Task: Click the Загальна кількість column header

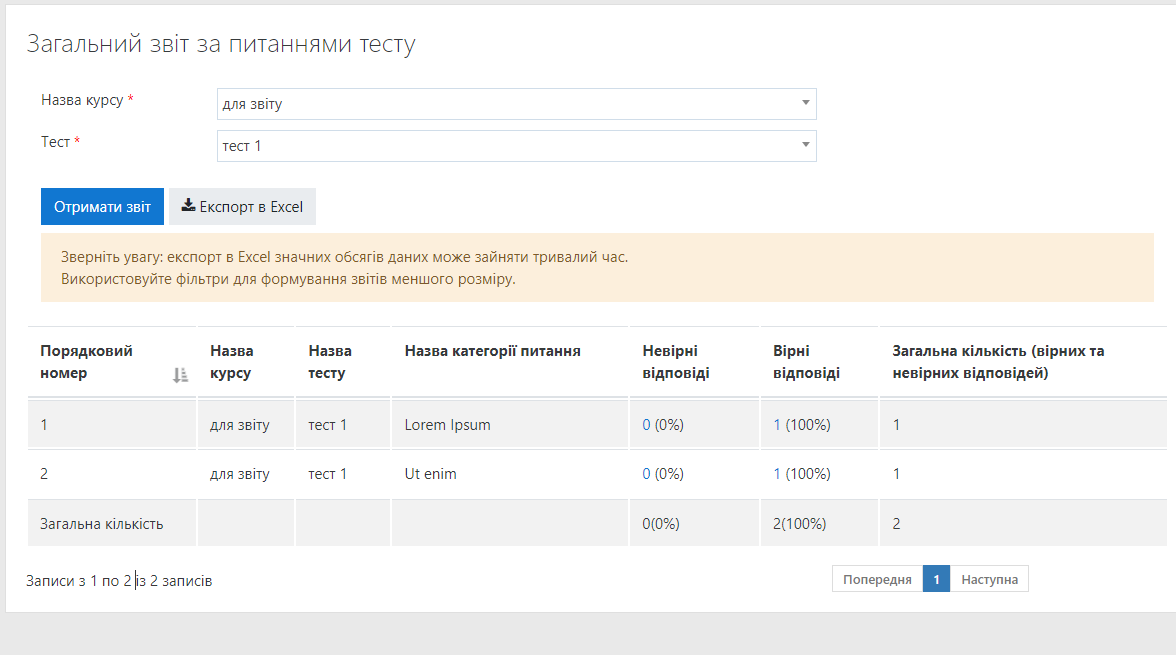Action: pyautogui.click(x=1023, y=362)
